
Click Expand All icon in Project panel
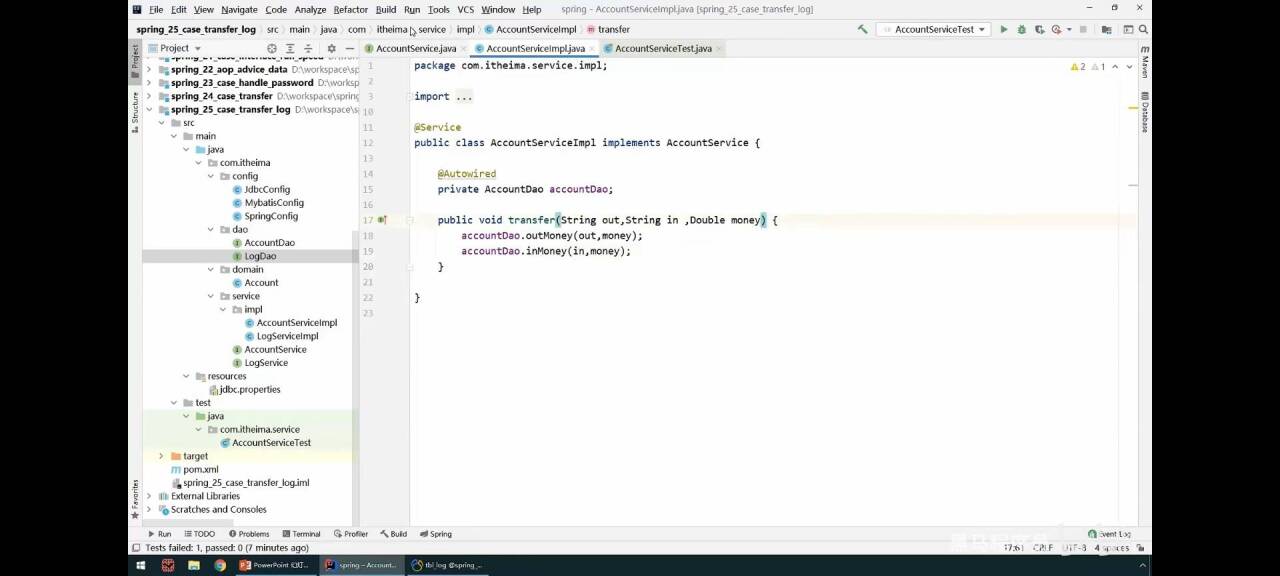pos(290,48)
